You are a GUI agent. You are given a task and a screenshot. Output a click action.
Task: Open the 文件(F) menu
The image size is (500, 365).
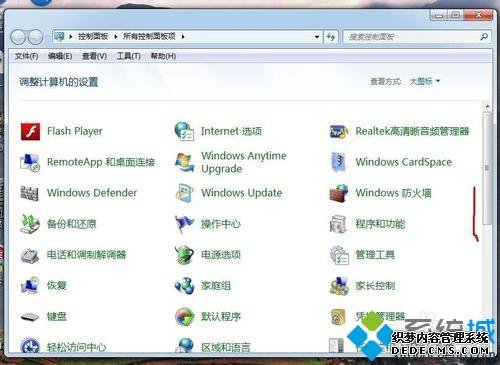pos(26,56)
